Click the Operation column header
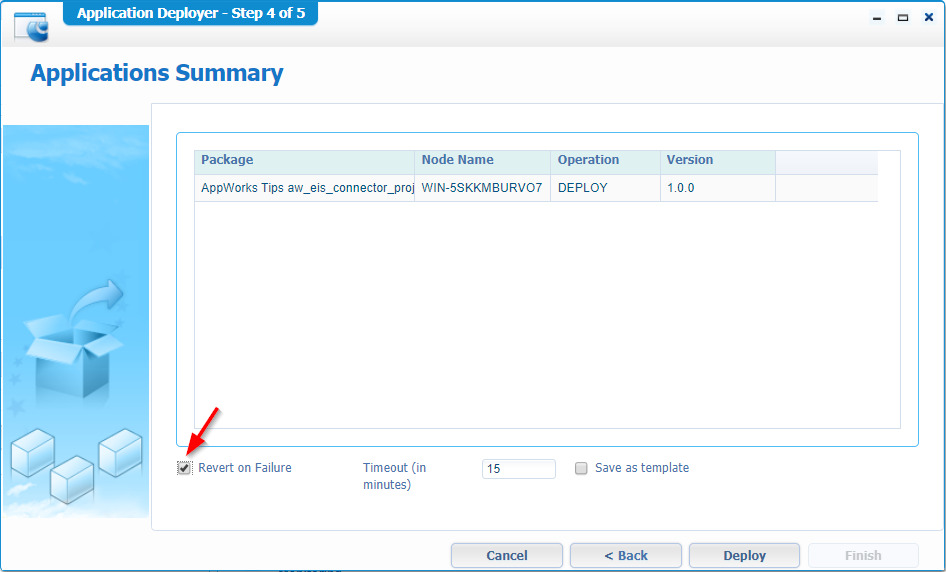The width and height of the screenshot is (946, 572). (605, 160)
